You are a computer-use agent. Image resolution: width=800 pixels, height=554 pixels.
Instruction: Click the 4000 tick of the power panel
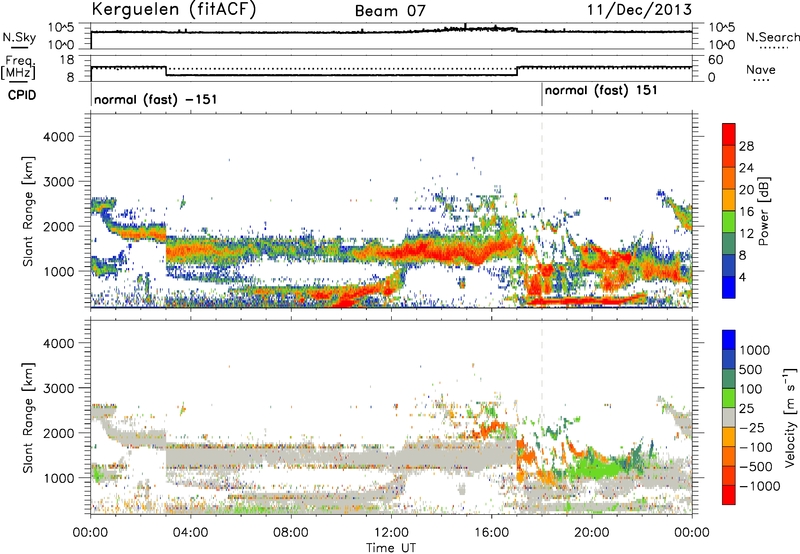[58, 137]
